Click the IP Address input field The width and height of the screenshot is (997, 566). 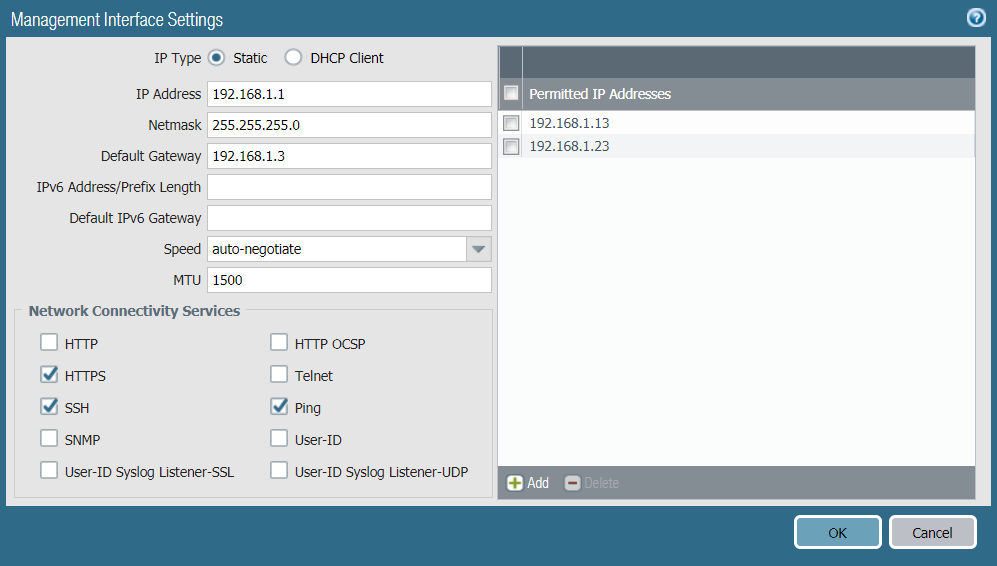coord(349,94)
